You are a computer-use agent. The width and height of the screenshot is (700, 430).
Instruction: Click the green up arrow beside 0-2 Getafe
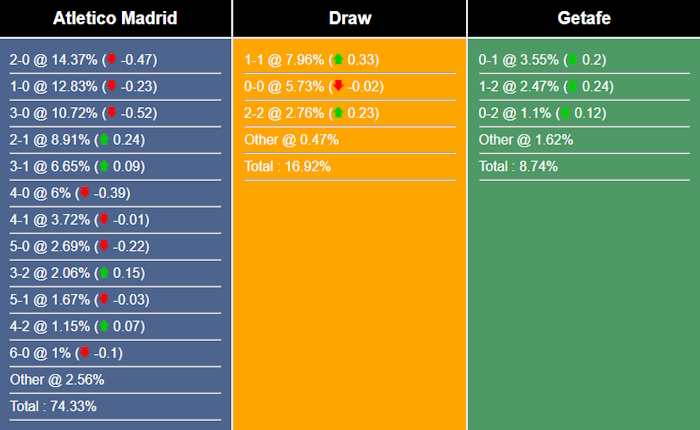point(565,113)
